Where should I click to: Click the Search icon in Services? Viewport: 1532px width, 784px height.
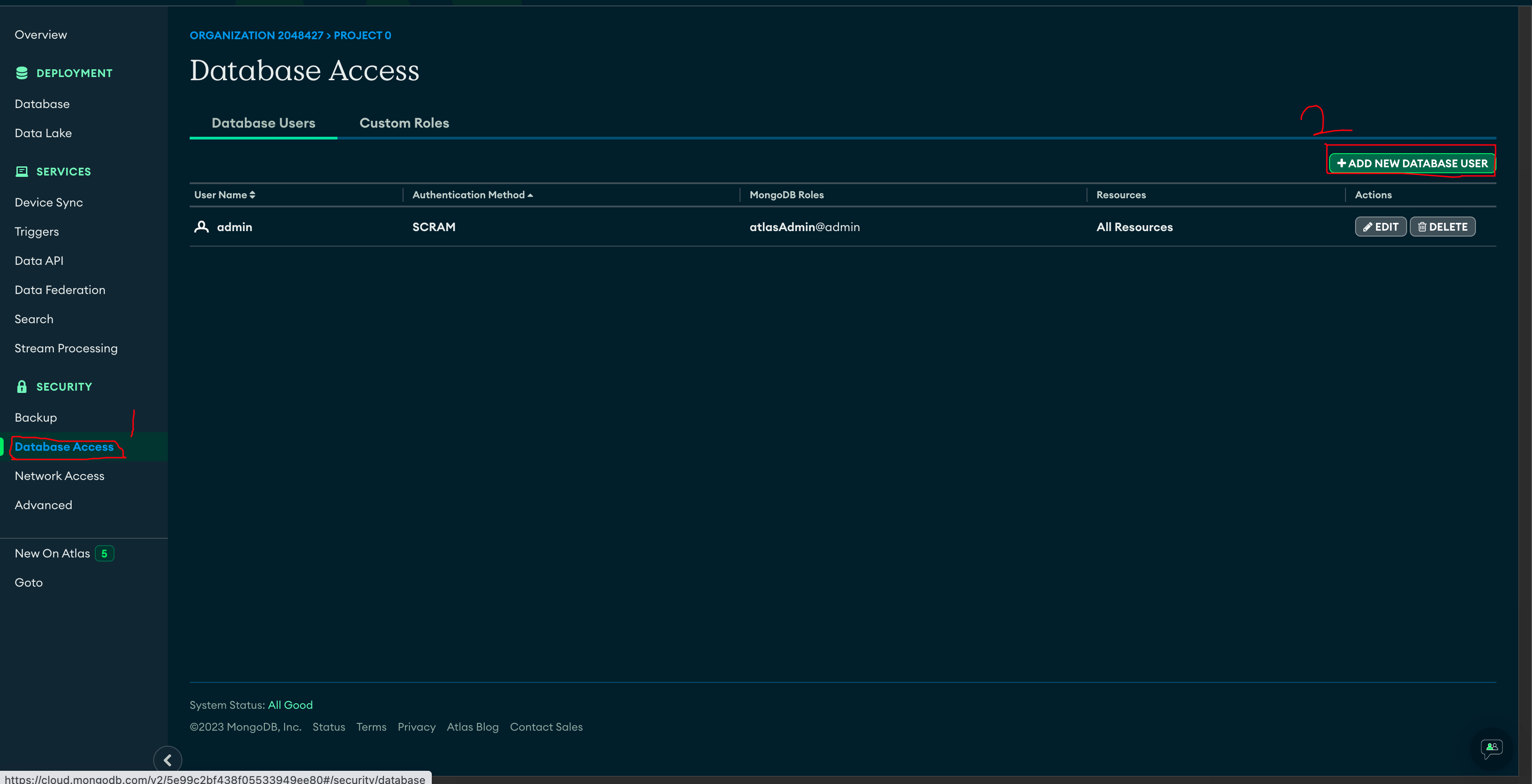point(34,319)
